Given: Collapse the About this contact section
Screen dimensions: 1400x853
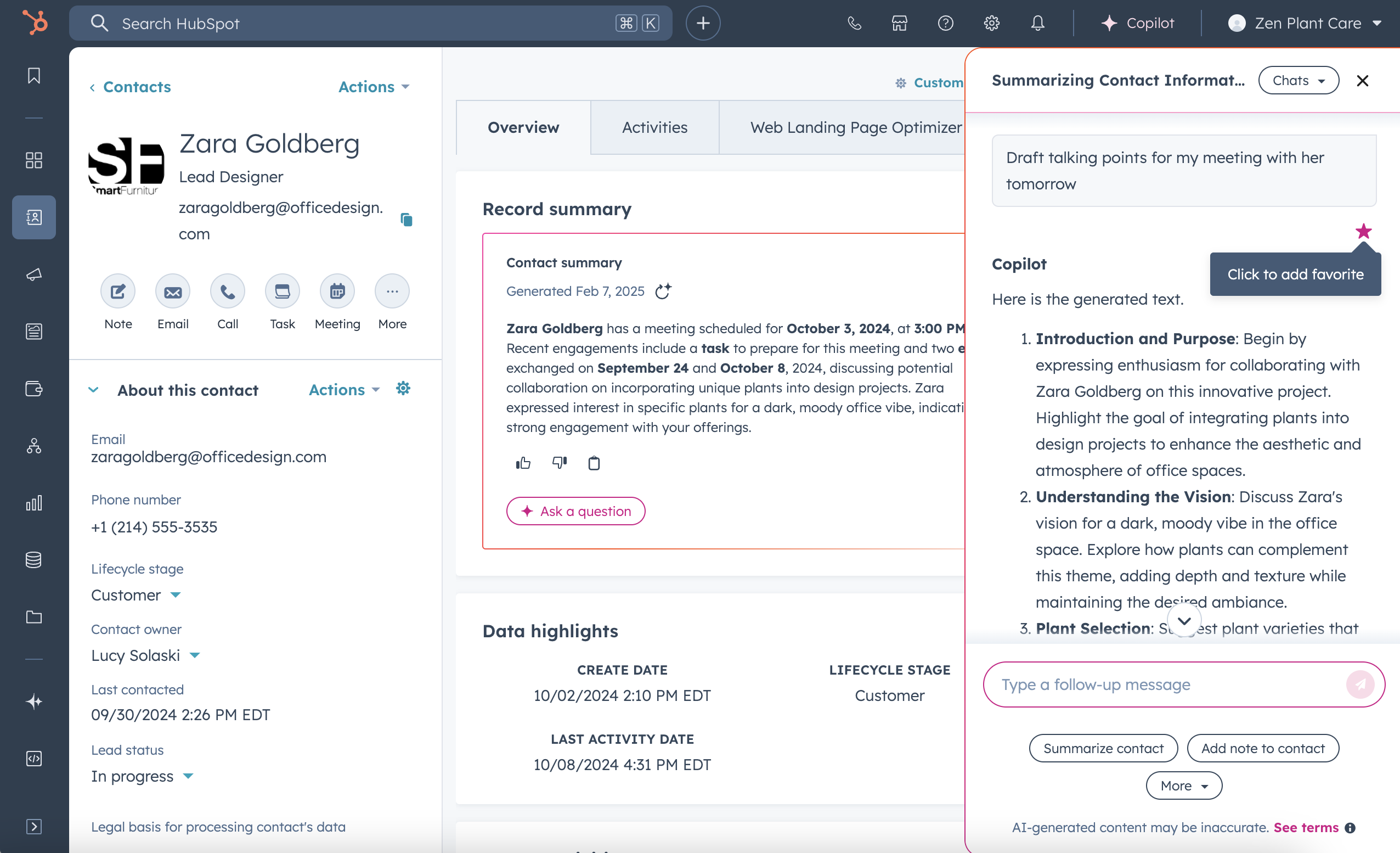Looking at the screenshot, I should 94,390.
